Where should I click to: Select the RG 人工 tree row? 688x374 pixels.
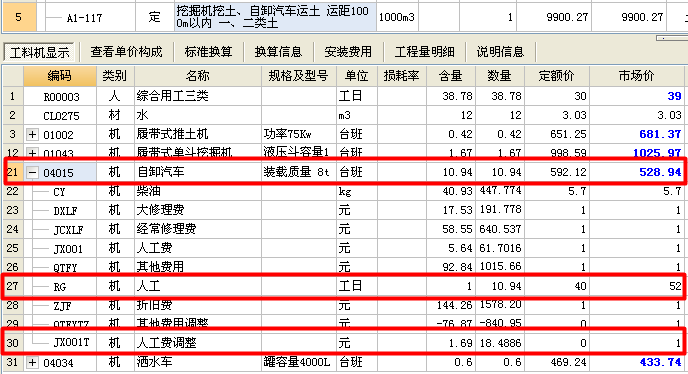pos(343,286)
